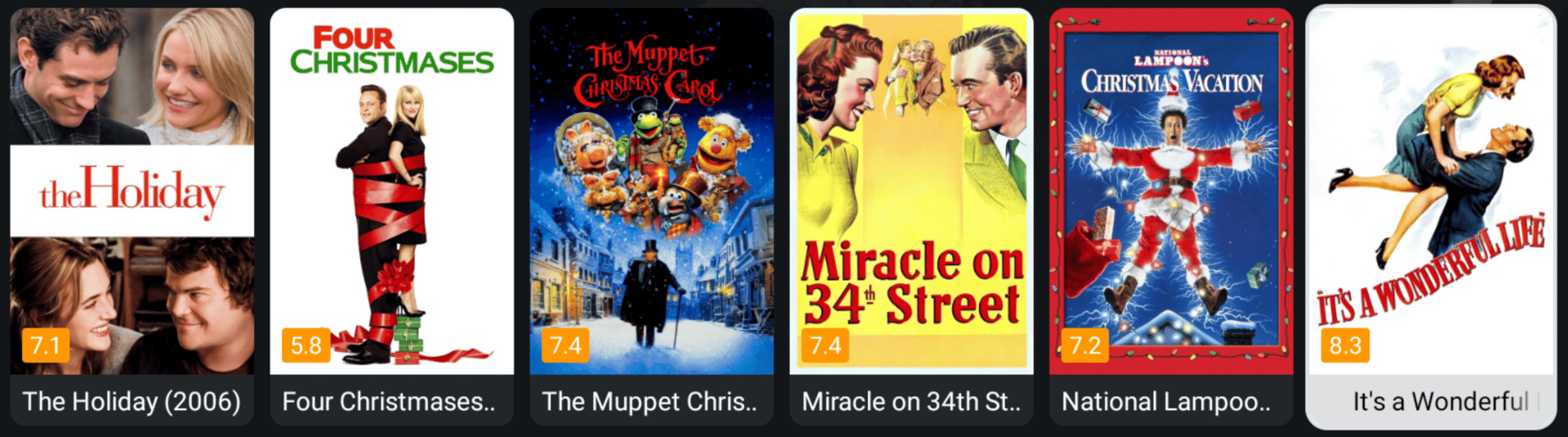This screenshot has width=1568, height=437.
Task: Click the 7.2 rating badge
Action: pyautogui.click(x=1085, y=346)
